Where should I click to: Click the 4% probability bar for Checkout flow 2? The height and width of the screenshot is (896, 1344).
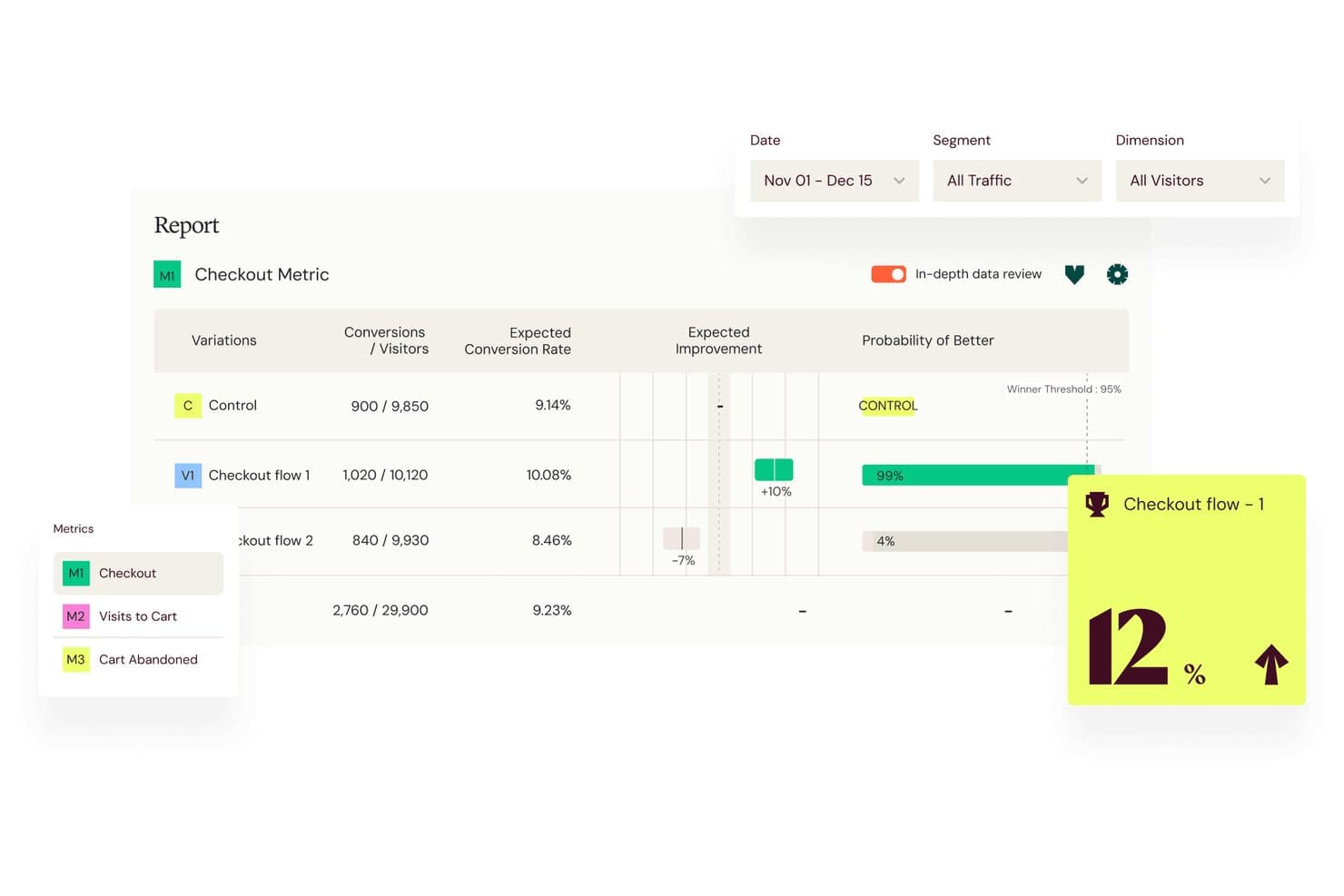[x=964, y=541]
